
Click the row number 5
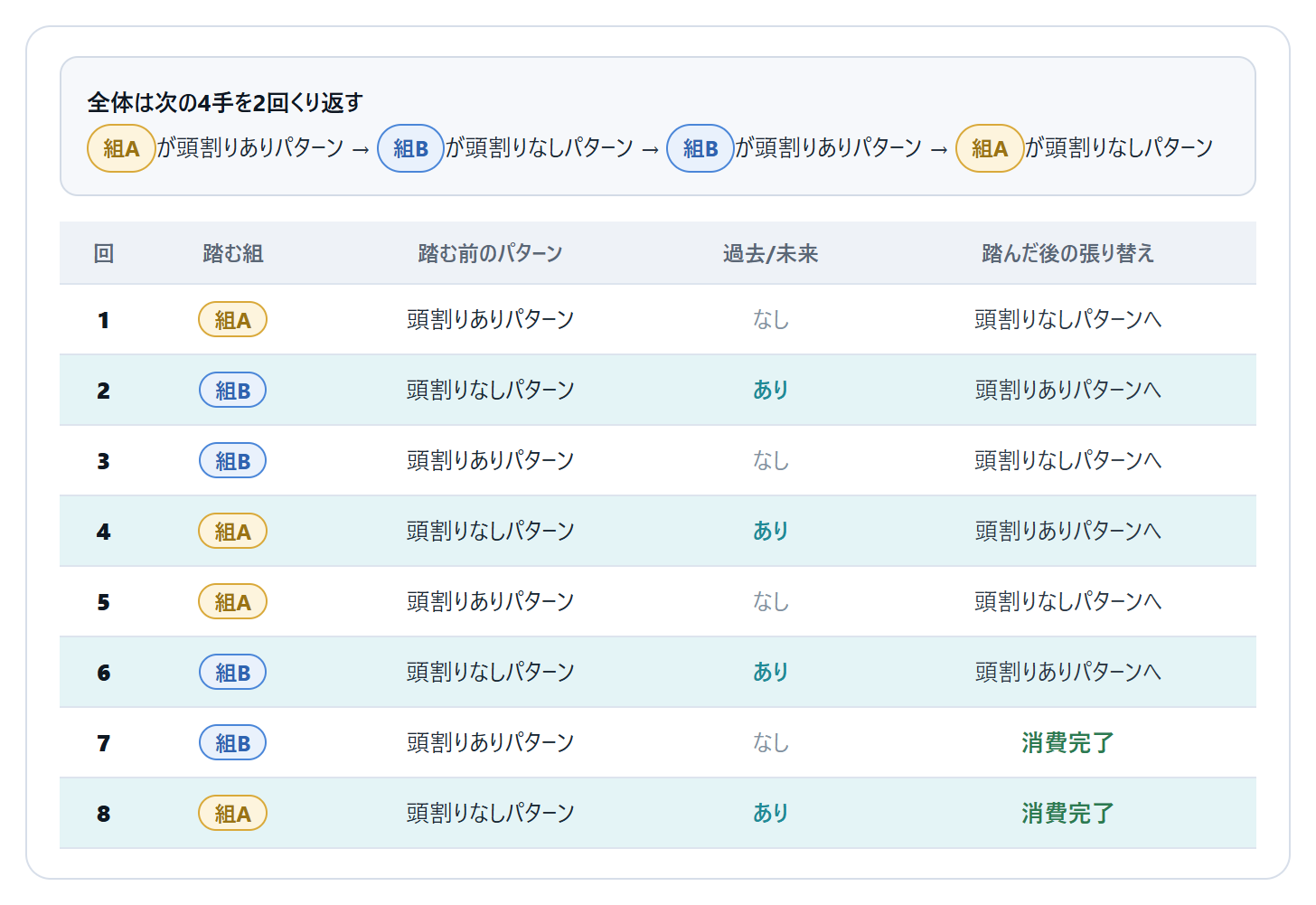[x=104, y=602]
